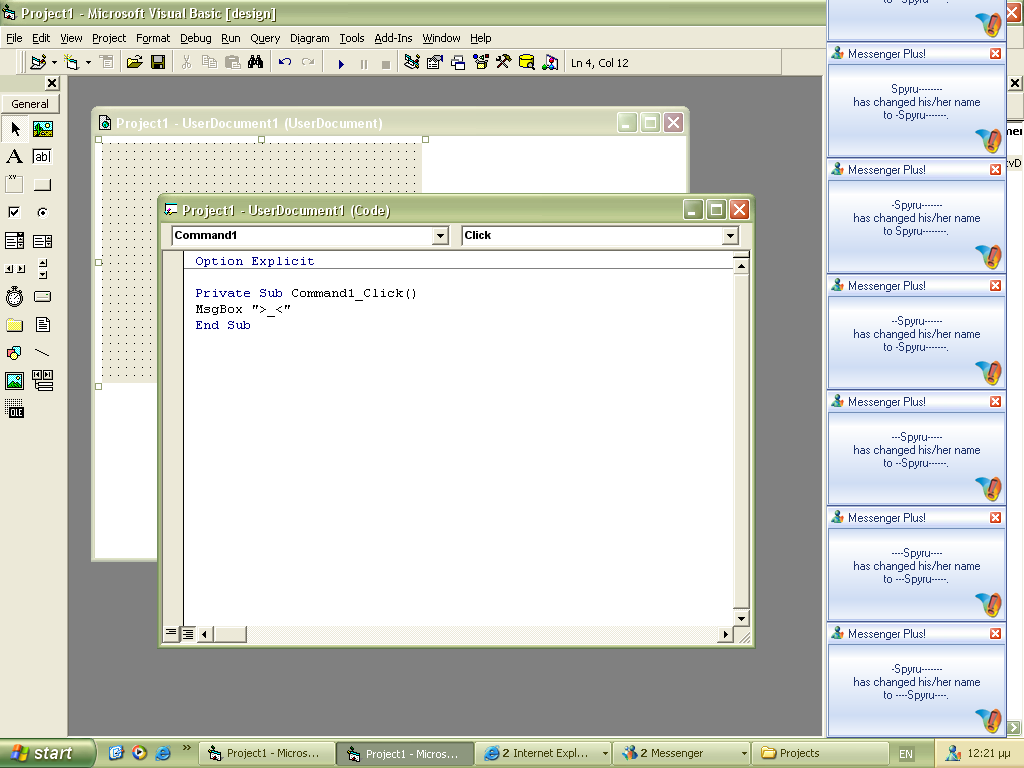Image resolution: width=1024 pixels, height=768 pixels.
Task: Expand the Click procedure dropdown
Action: [730, 236]
